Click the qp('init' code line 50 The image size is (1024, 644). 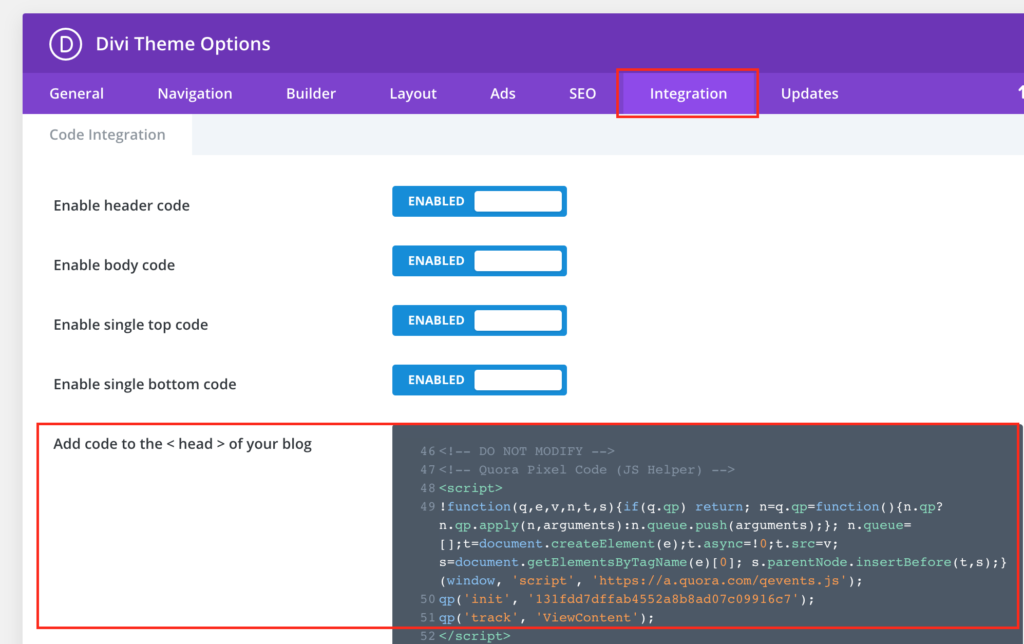626,599
